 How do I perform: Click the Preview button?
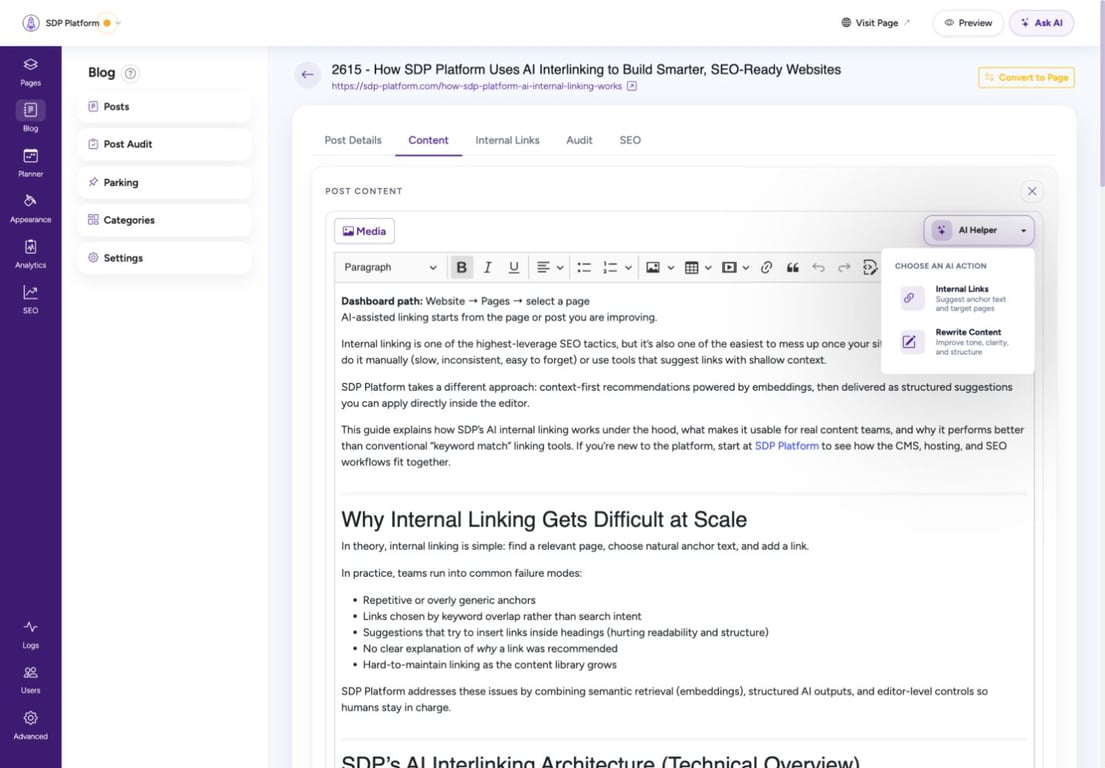(968, 23)
